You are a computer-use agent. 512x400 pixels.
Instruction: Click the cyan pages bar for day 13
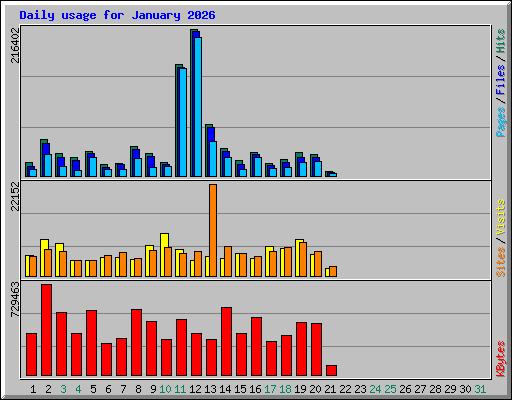tap(213, 159)
